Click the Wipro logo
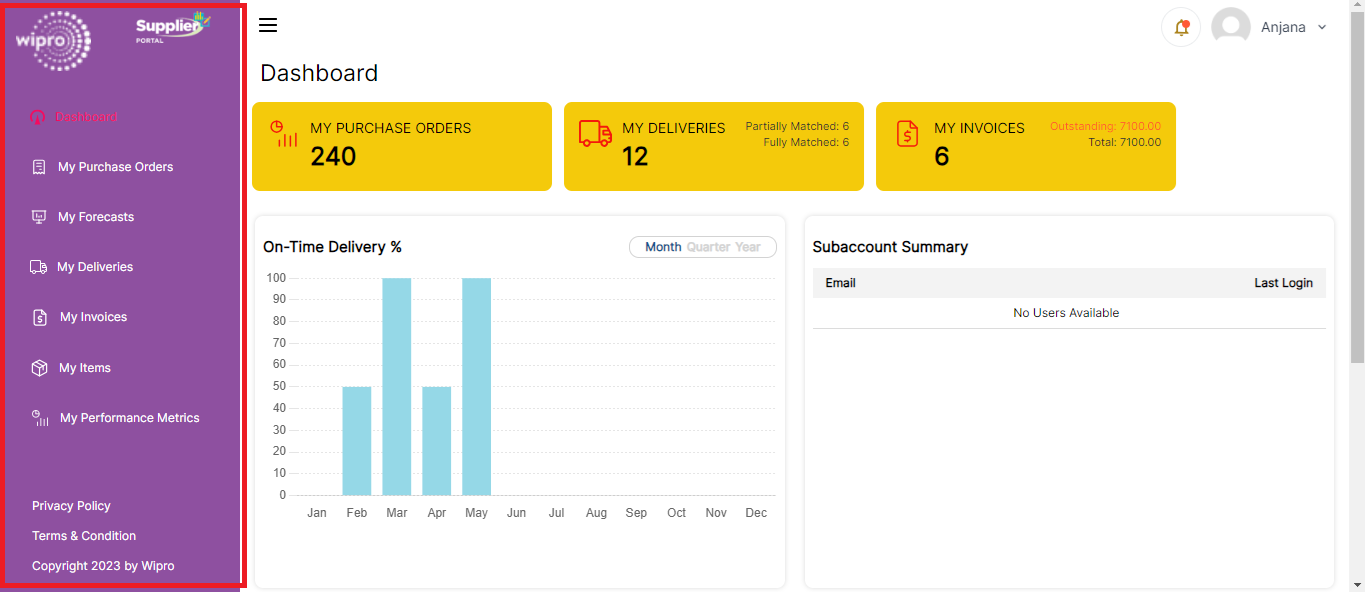Screen dimensions: 1365x592 (53, 41)
